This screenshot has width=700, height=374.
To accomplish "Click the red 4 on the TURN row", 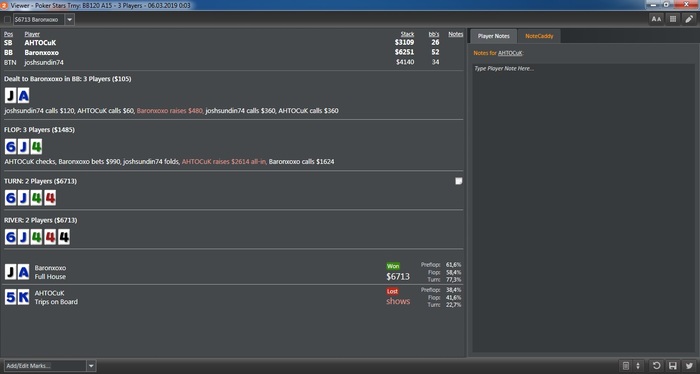I will pos(50,198).
